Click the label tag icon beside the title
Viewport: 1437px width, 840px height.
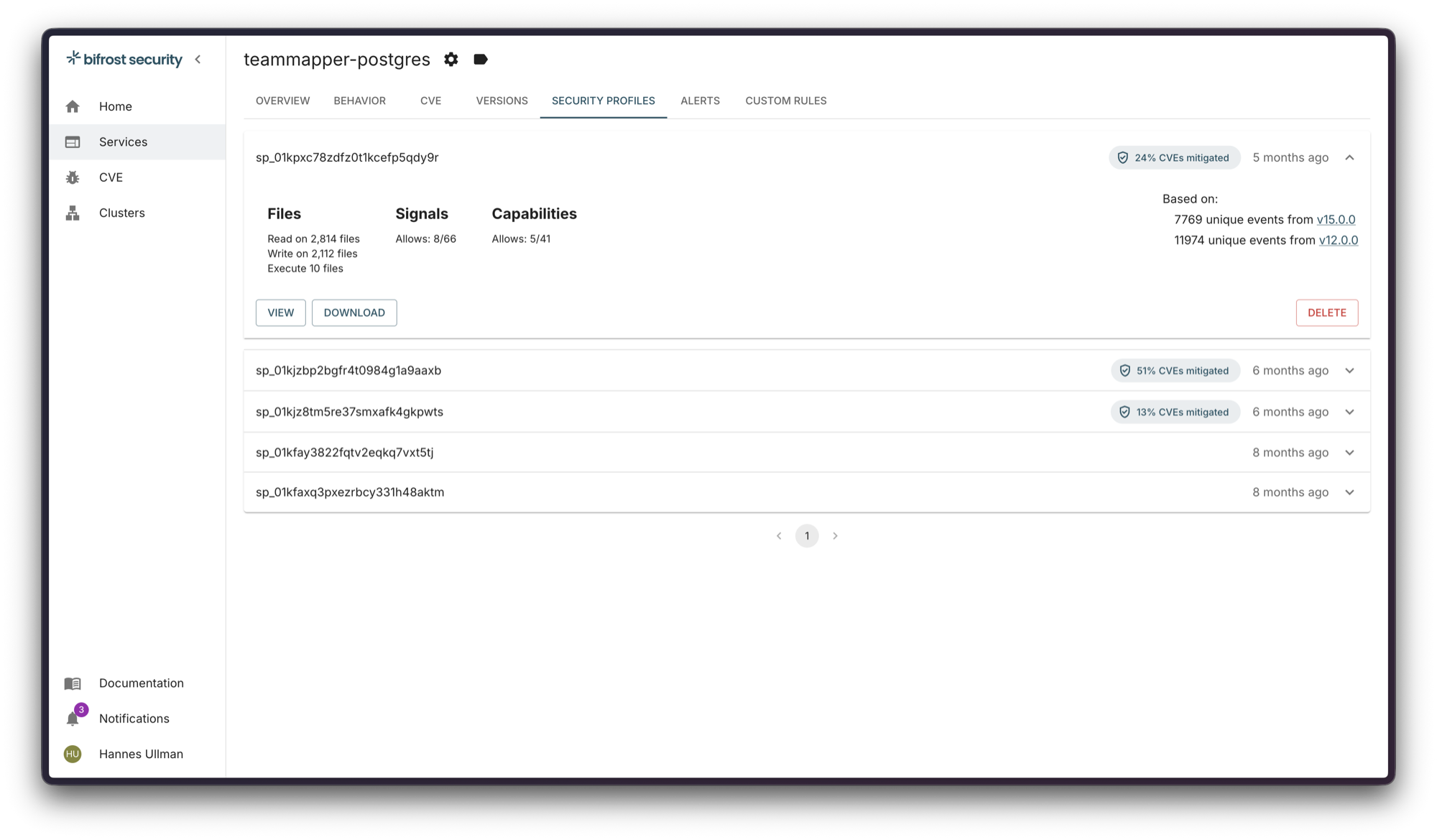481,60
